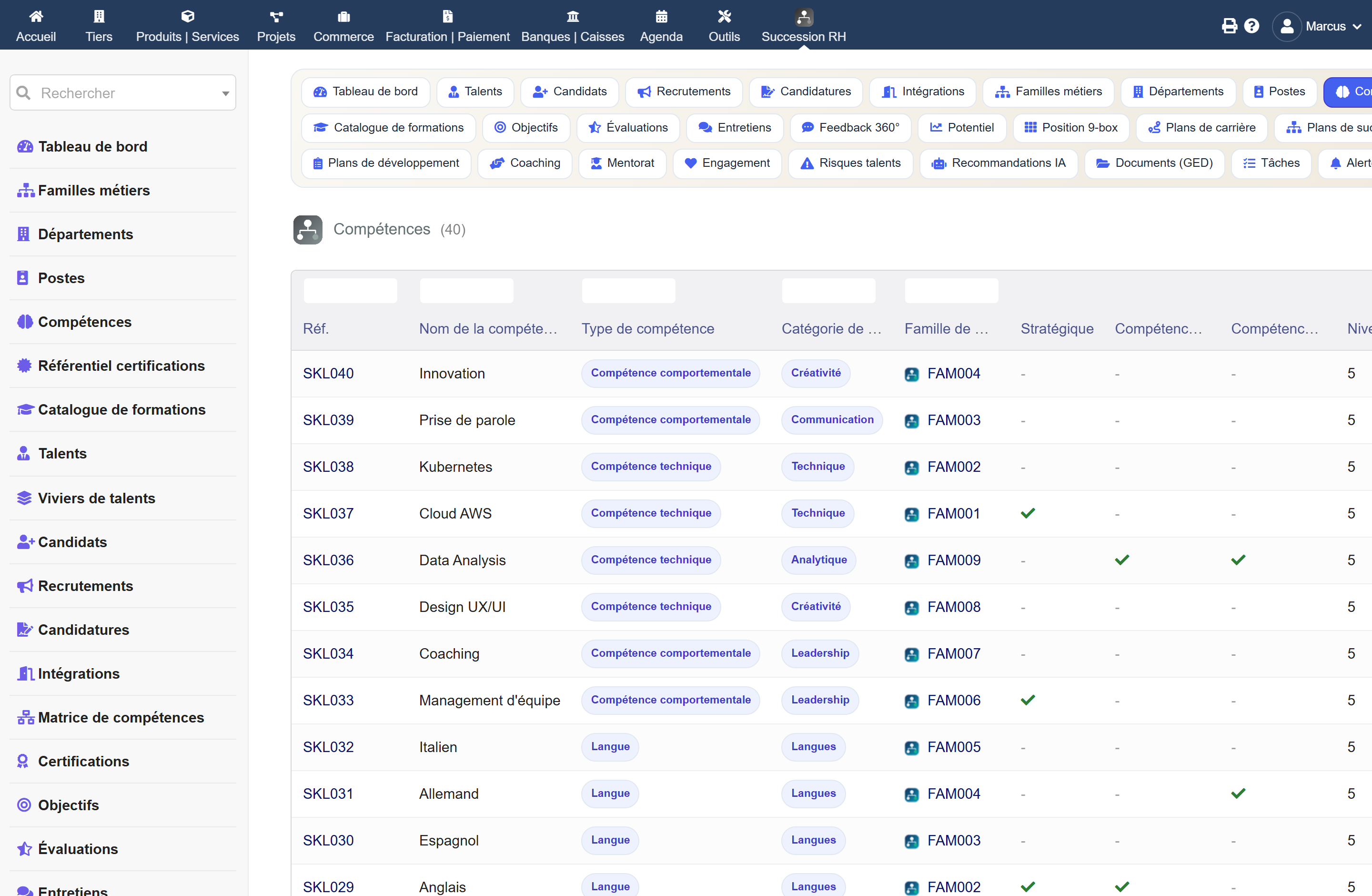Click the print page icon
The image size is (1372, 896).
[x=1229, y=26]
